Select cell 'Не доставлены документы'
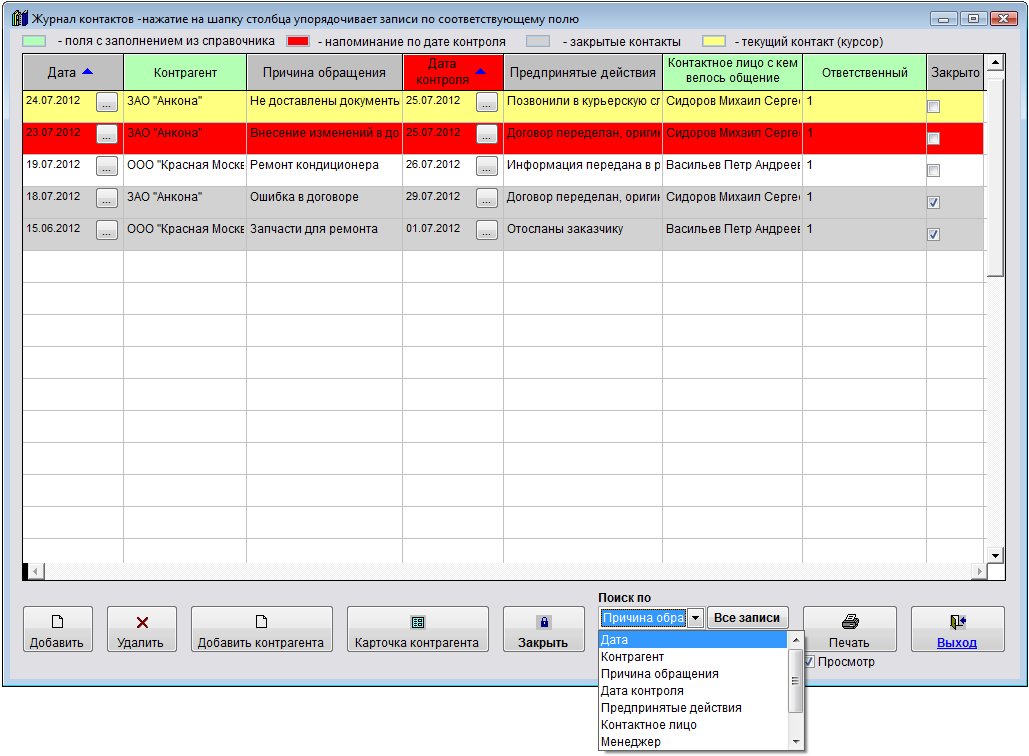This screenshot has height=756, width=1029. click(x=324, y=106)
